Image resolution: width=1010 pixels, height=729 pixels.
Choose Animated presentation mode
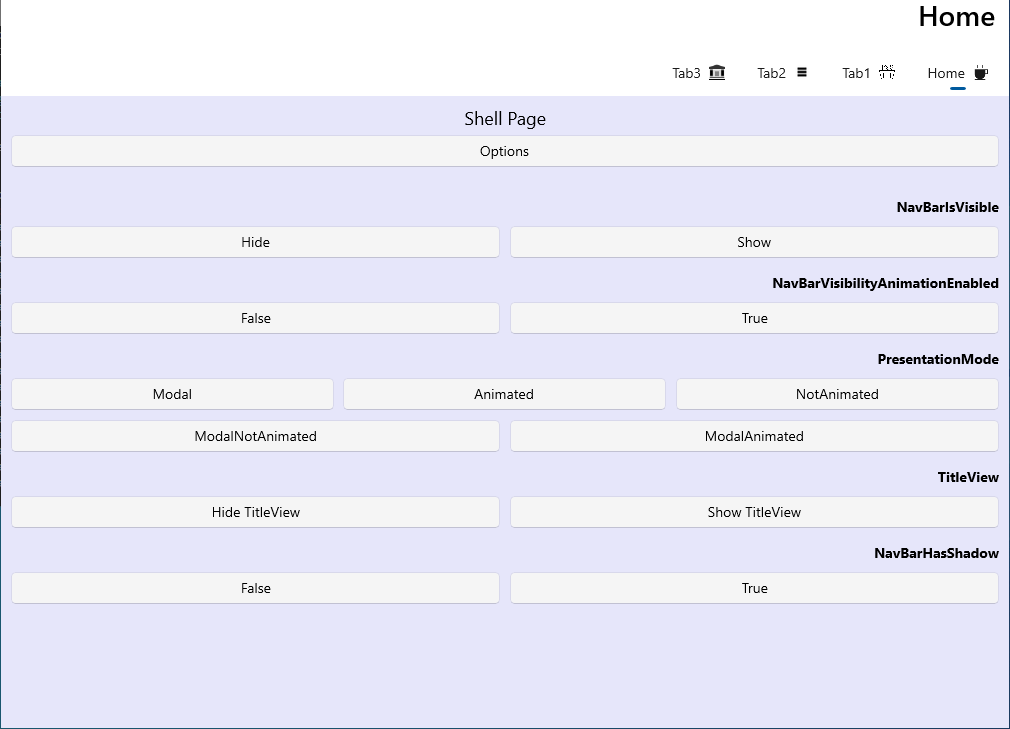coord(504,394)
